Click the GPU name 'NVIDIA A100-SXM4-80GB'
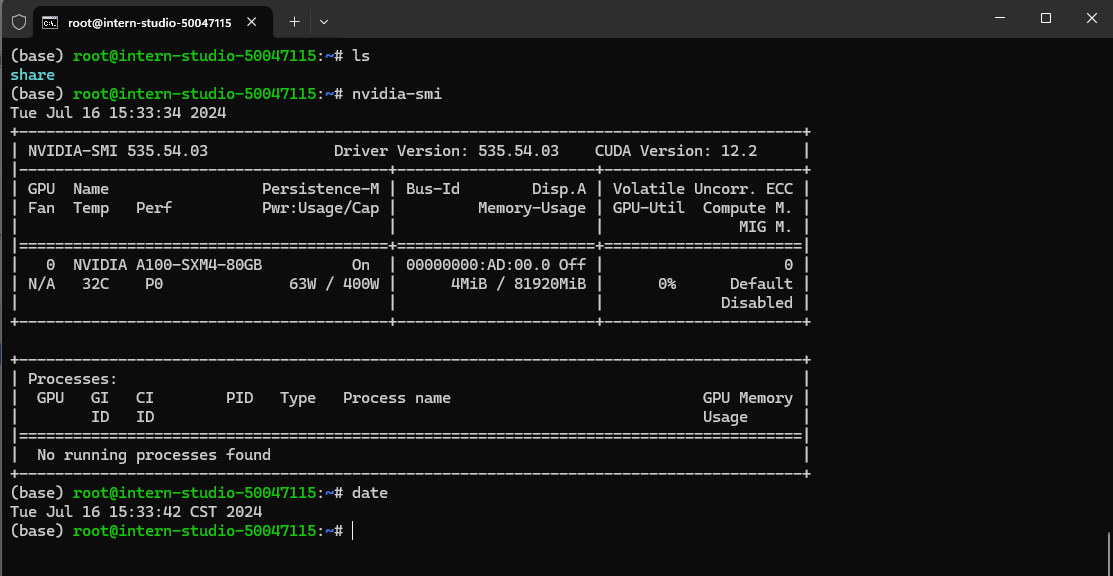 coord(168,265)
